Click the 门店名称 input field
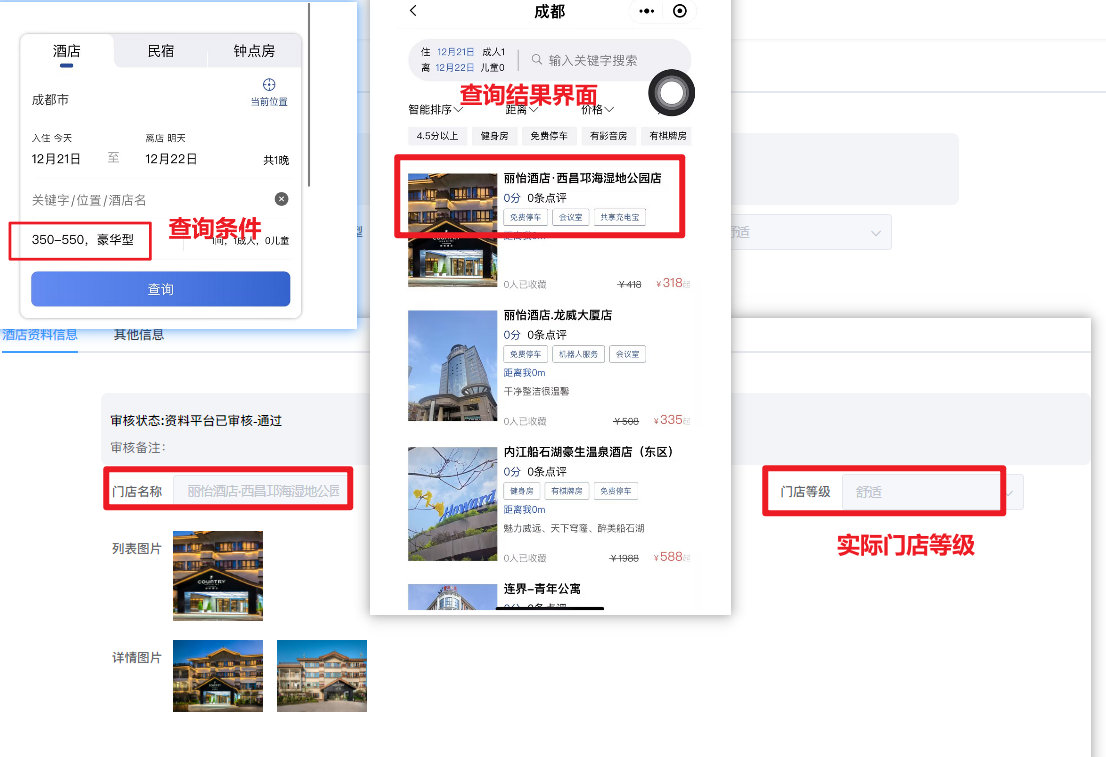 [262, 491]
